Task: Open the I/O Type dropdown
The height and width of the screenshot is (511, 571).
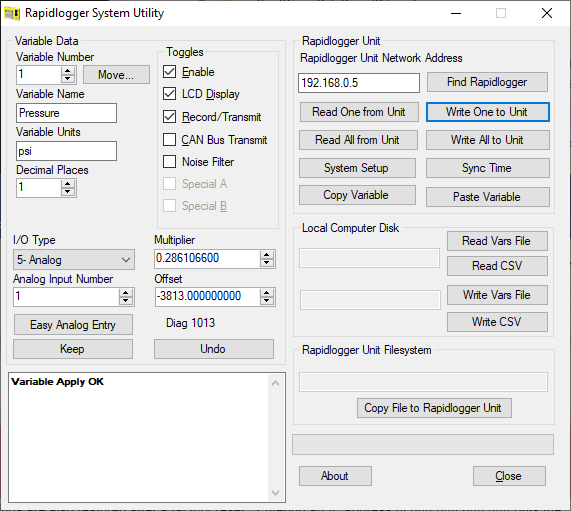Action: pyautogui.click(x=74, y=260)
